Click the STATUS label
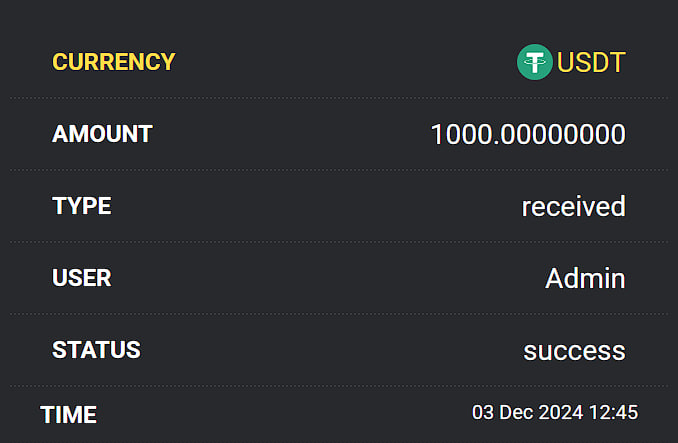Screen dimensions: 678x443 pos(96,350)
